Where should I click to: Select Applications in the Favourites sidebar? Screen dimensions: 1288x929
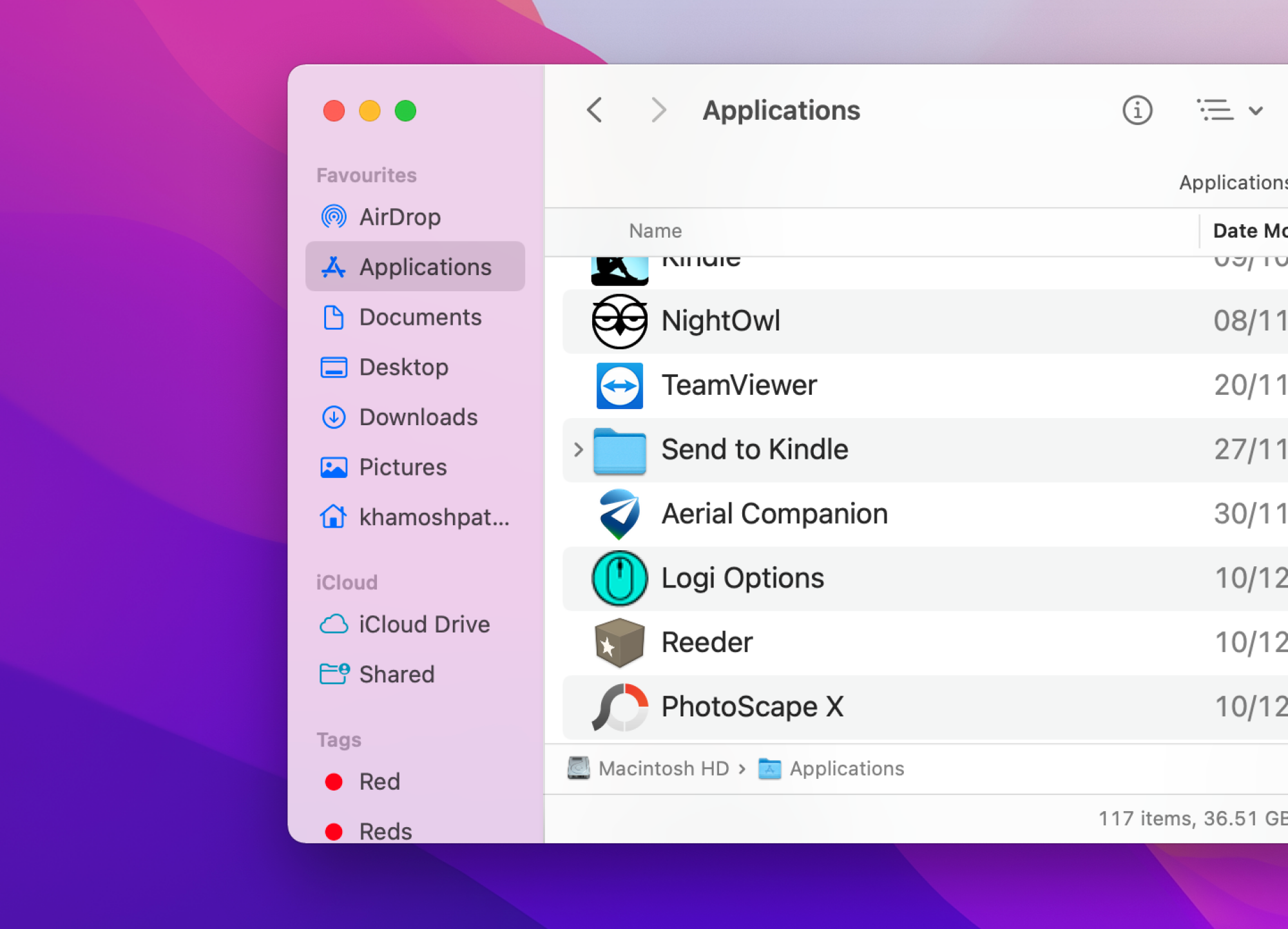(x=415, y=267)
